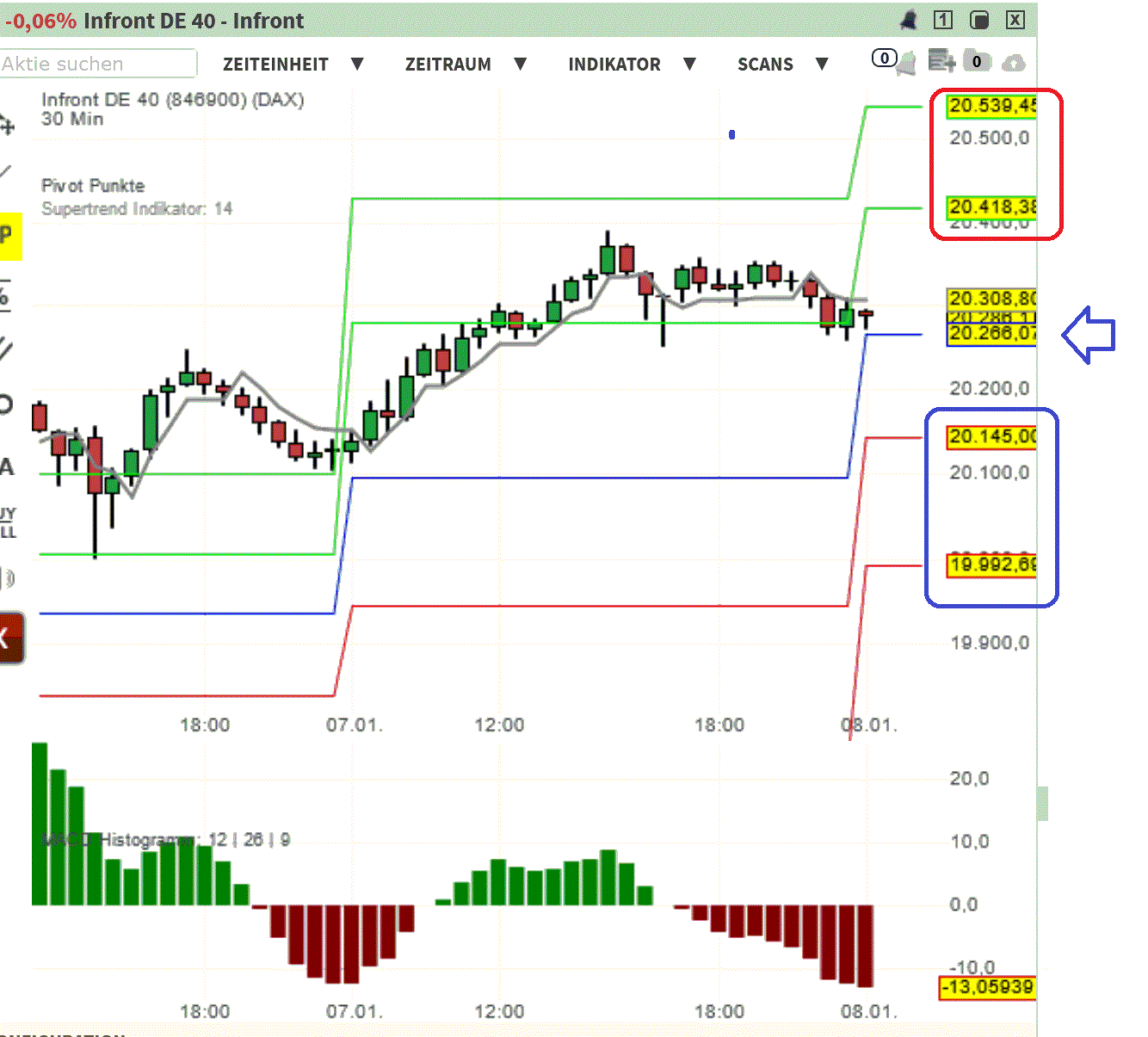
Task: Open the cloud upload icon
Action: click(x=1015, y=63)
